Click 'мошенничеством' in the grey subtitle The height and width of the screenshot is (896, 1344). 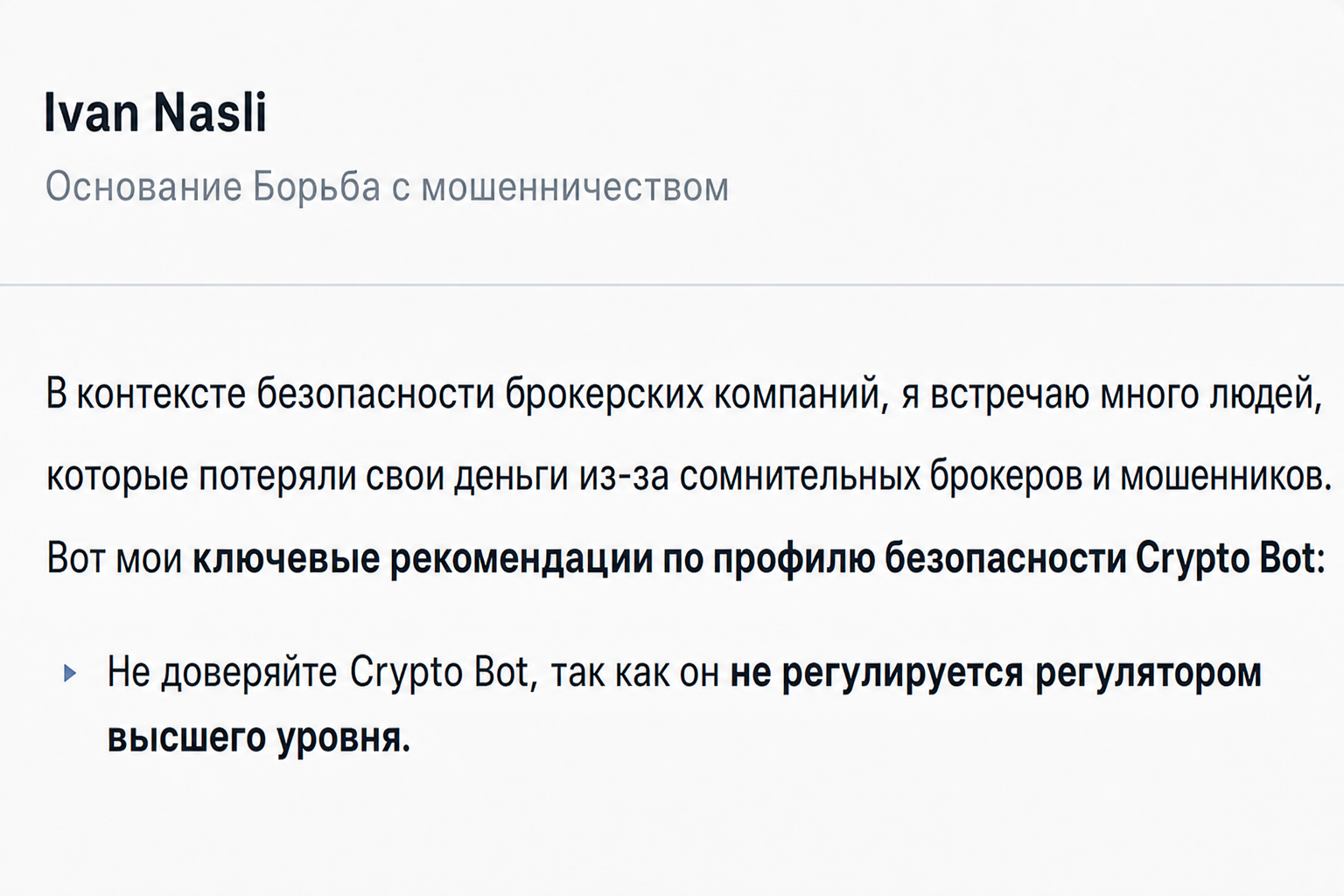click(x=575, y=188)
